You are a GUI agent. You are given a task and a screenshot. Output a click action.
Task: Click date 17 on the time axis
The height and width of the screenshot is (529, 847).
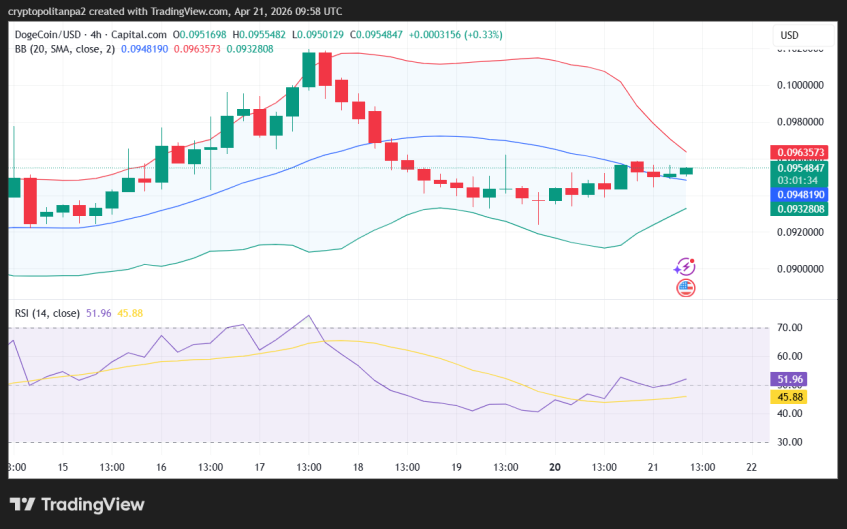coord(259,467)
